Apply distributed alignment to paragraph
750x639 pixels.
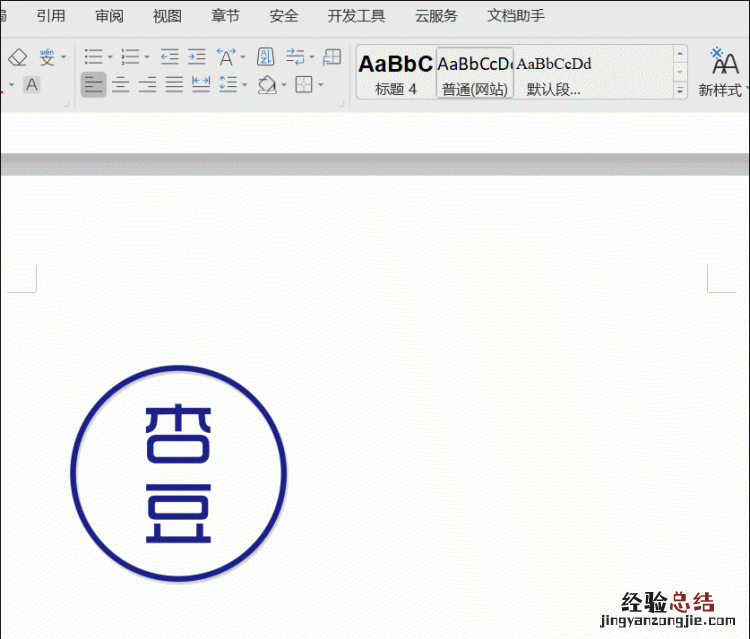[x=201, y=85]
